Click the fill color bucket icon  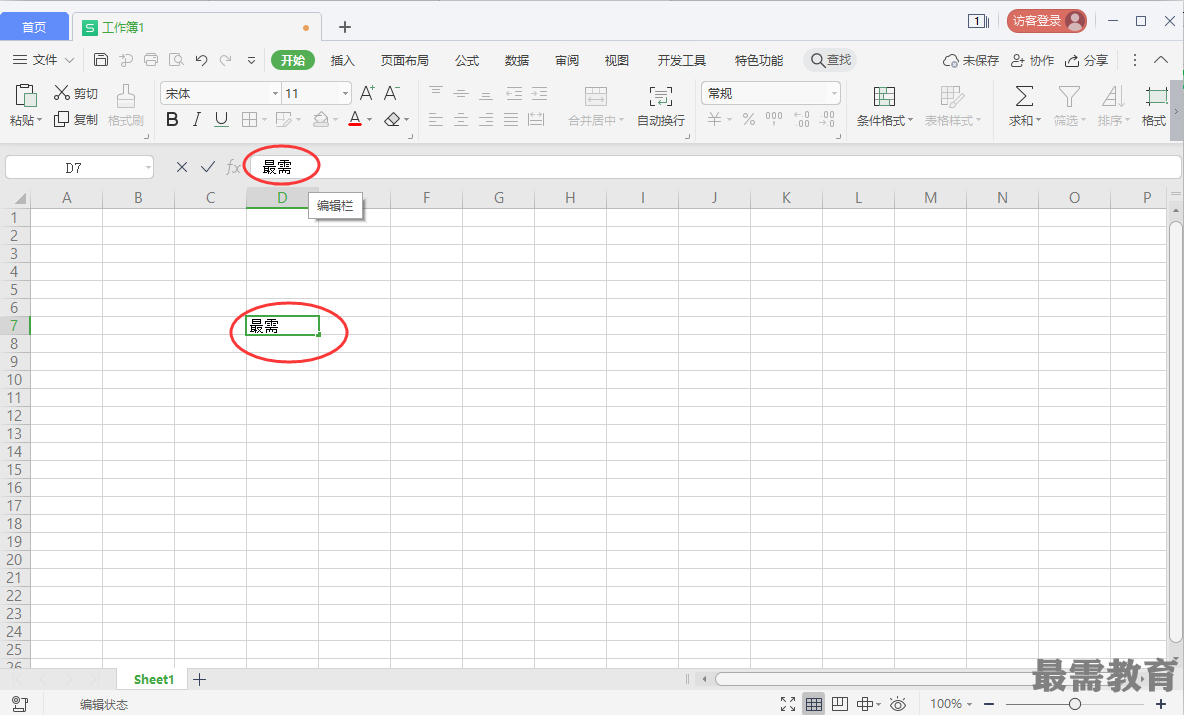pyautogui.click(x=320, y=119)
